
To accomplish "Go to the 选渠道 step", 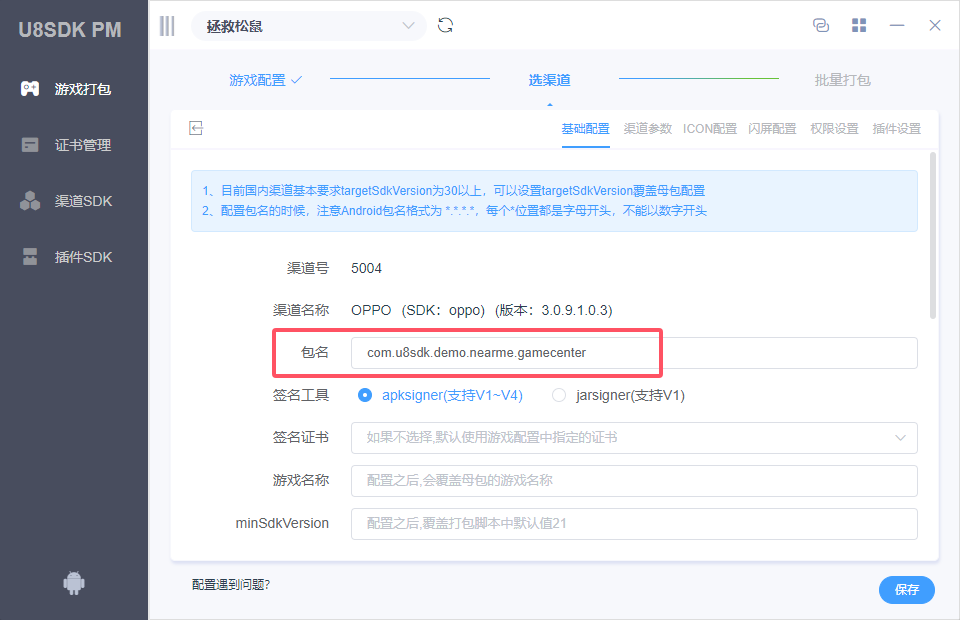I will click(x=550, y=80).
